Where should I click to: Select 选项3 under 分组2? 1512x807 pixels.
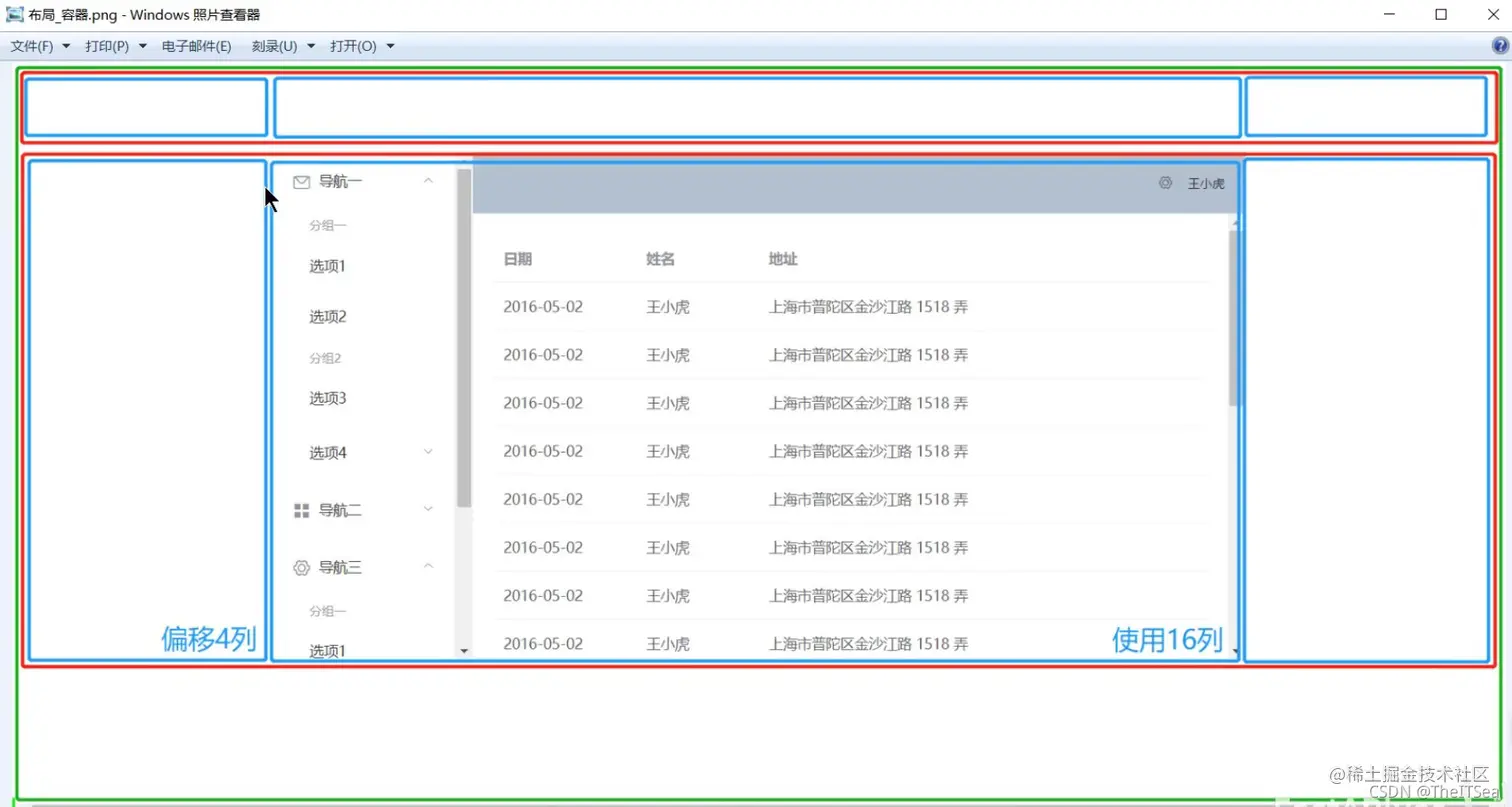pos(327,398)
